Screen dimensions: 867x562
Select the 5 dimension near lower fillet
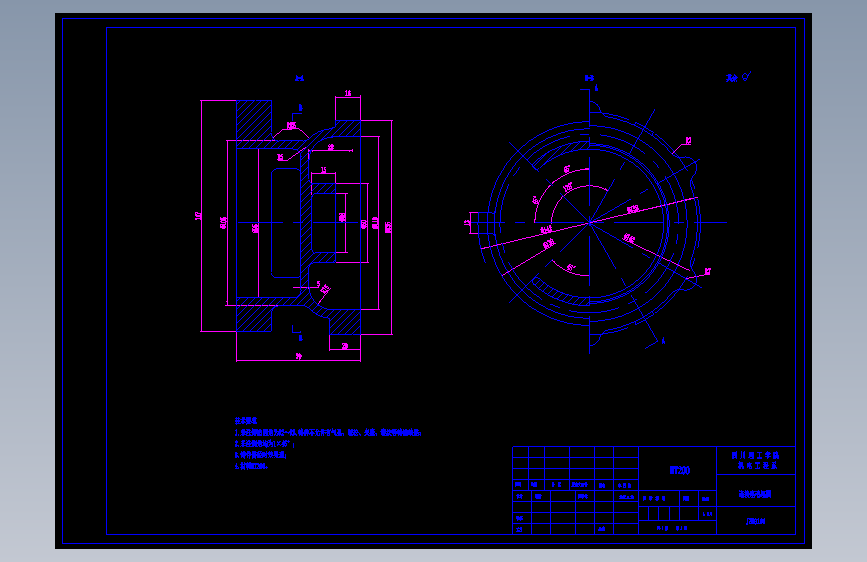coord(318,284)
